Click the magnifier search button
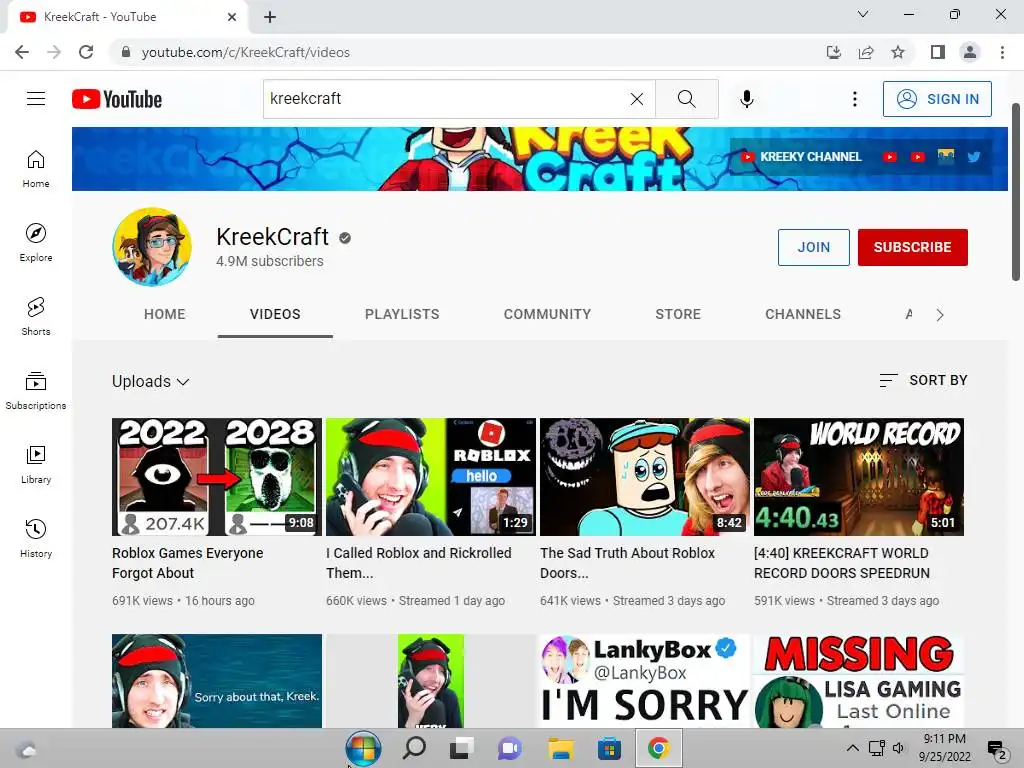 [x=686, y=99]
